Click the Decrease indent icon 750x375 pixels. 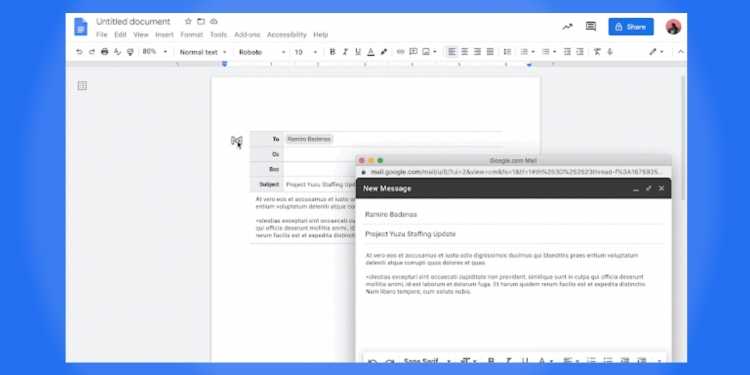coord(567,52)
